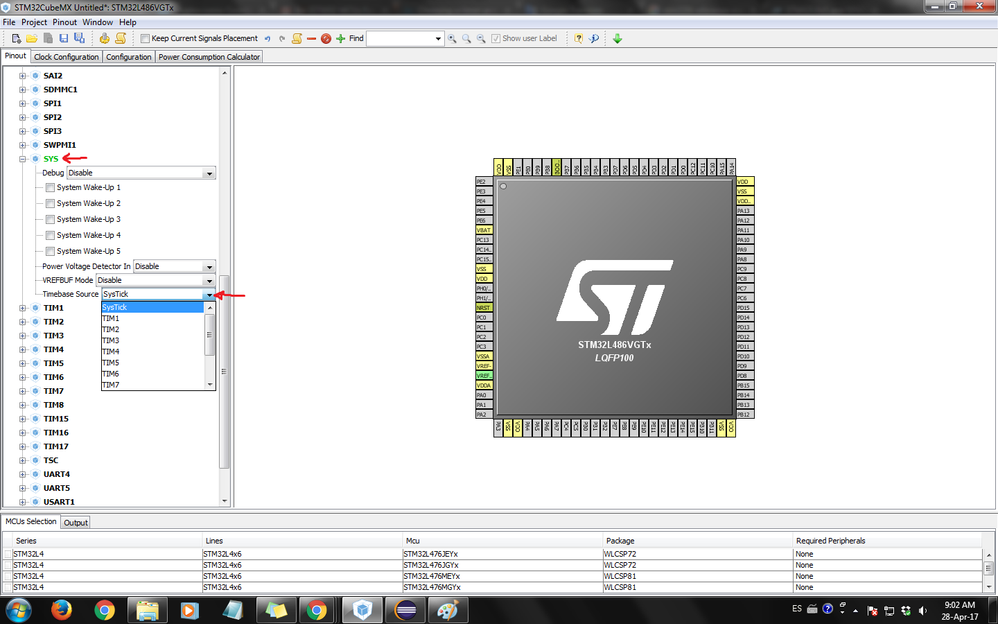
Task: Close the Timebase Source dropdown arrow
Action: click(x=209, y=294)
